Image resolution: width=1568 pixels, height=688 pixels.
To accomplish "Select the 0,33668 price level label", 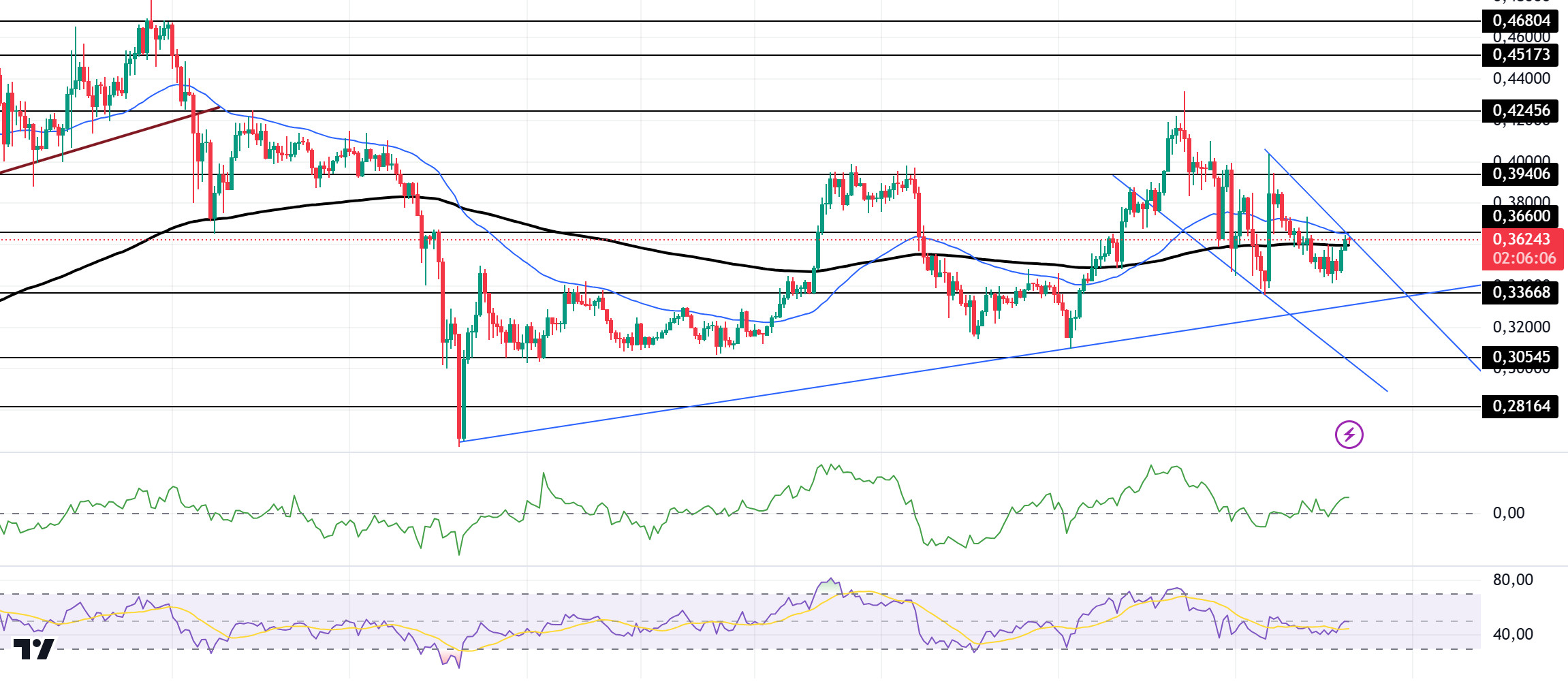I will pyautogui.click(x=1520, y=292).
